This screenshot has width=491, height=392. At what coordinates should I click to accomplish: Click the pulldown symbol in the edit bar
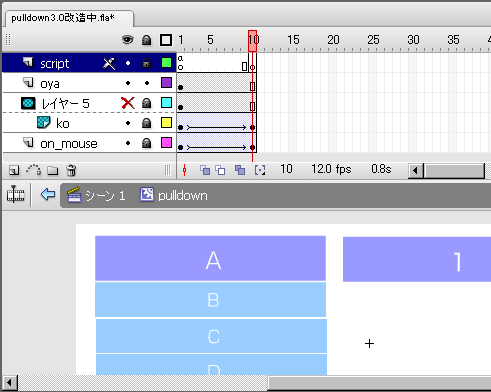[174, 195]
